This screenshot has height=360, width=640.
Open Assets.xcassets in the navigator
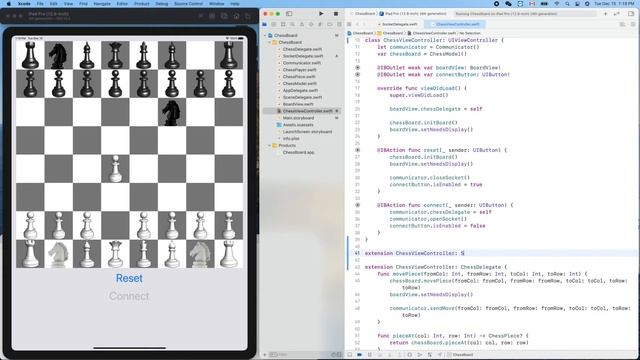point(298,125)
